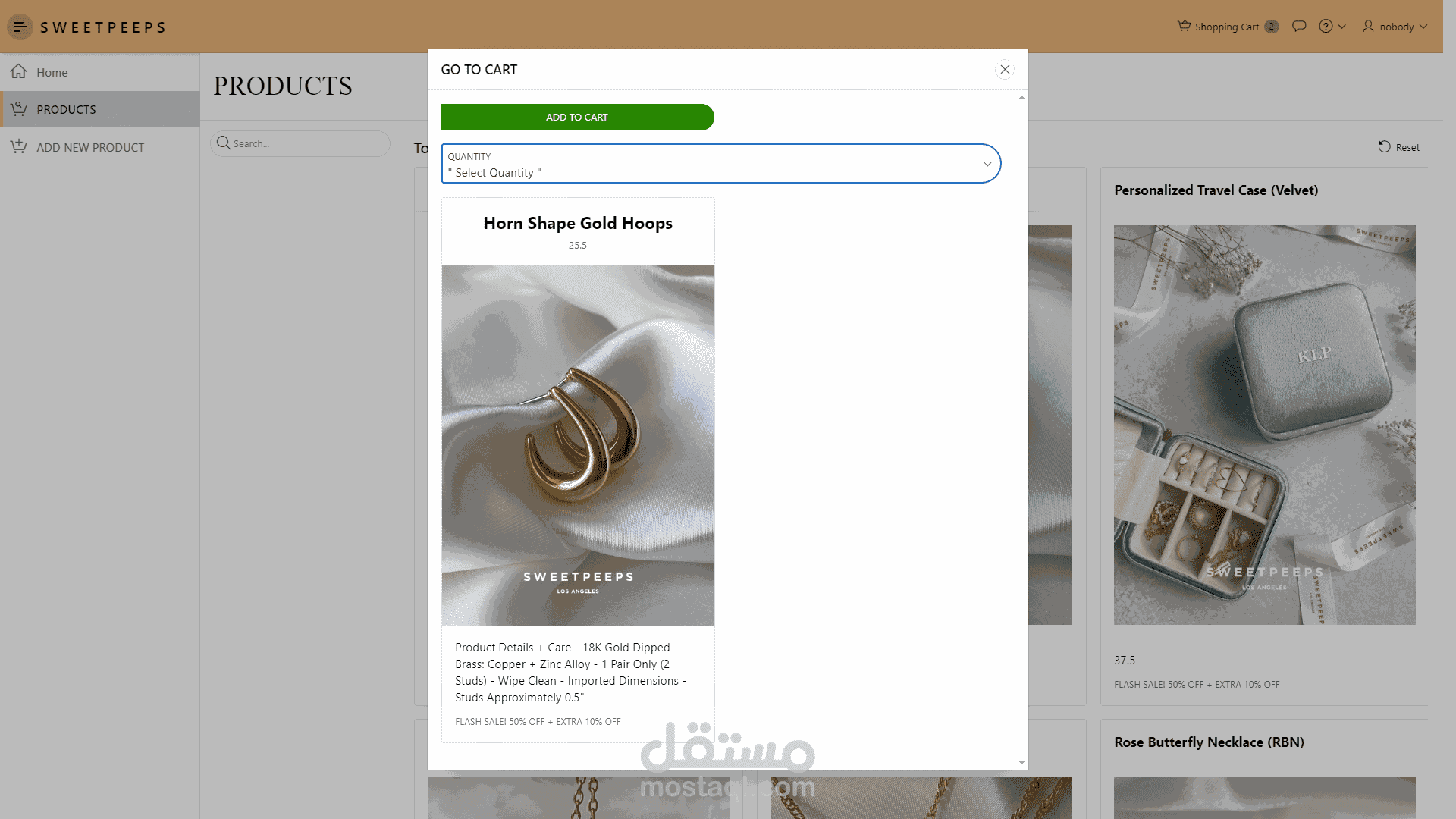The width and height of the screenshot is (1456, 819).
Task: Click the search magnifier icon
Action: [x=223, y=143]
